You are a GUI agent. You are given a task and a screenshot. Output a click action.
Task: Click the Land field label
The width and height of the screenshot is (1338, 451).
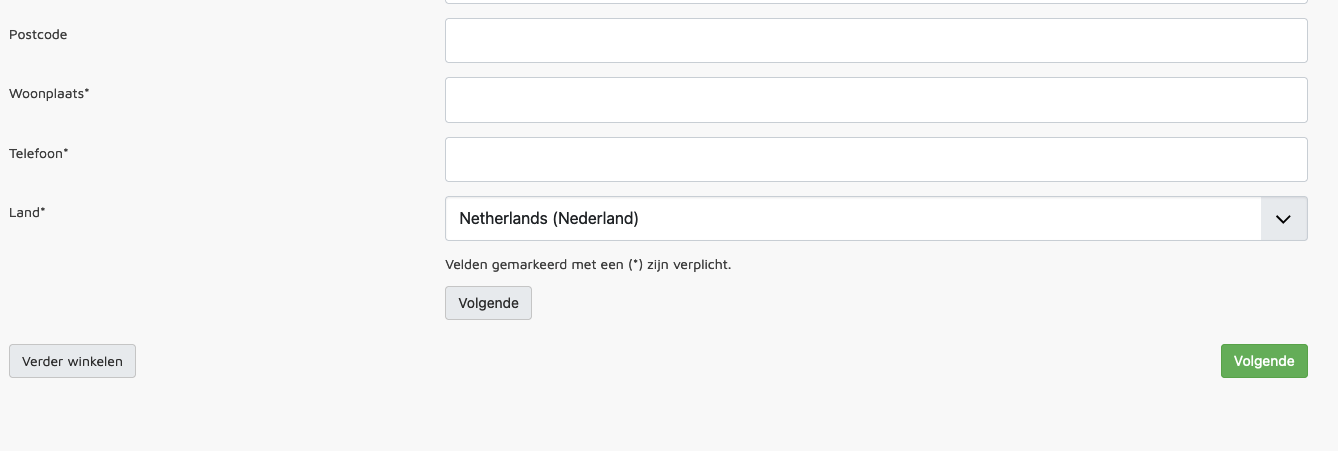click(24, 212)
